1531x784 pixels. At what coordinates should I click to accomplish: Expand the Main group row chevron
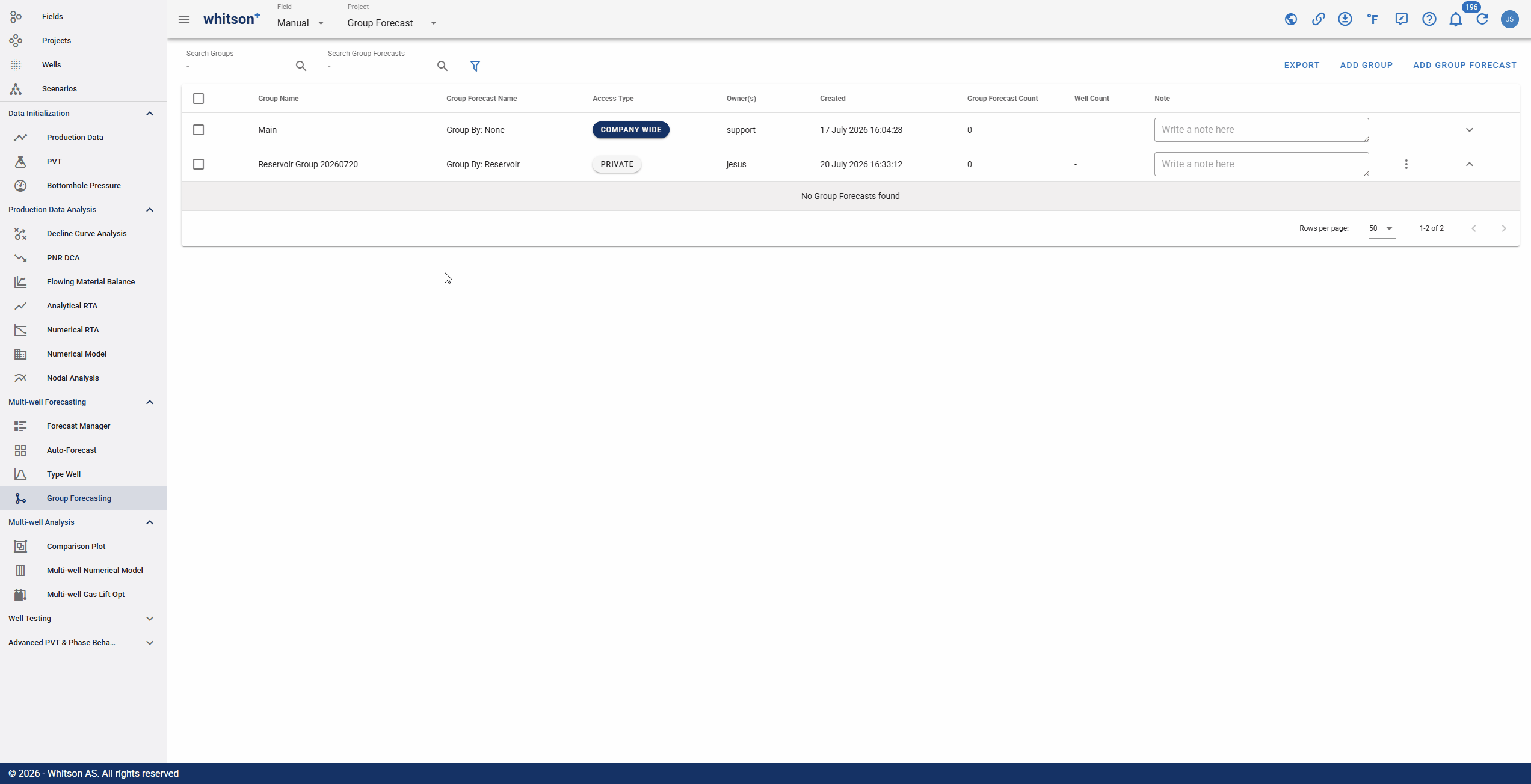coord(1469,130)
